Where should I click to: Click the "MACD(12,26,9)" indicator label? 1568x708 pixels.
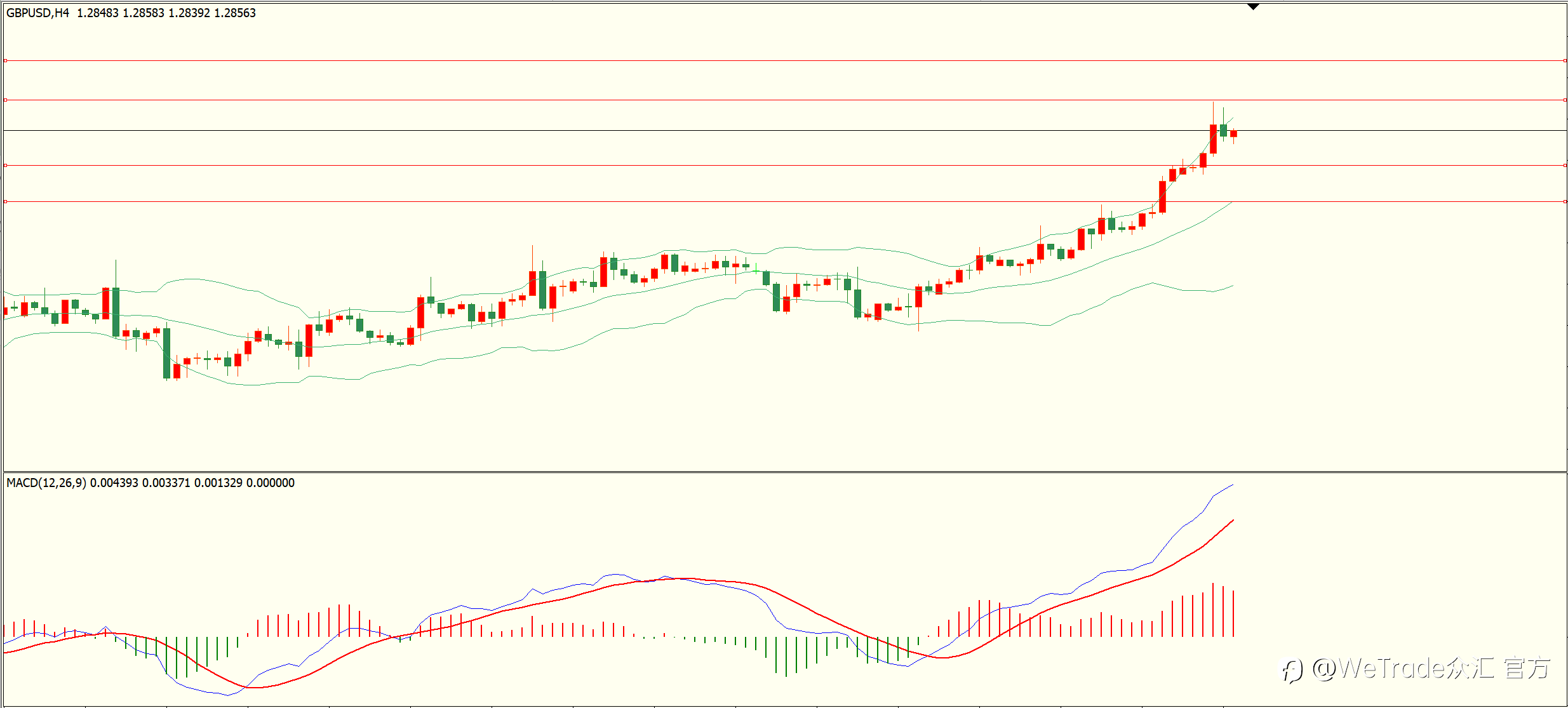(x=46, y=483)
